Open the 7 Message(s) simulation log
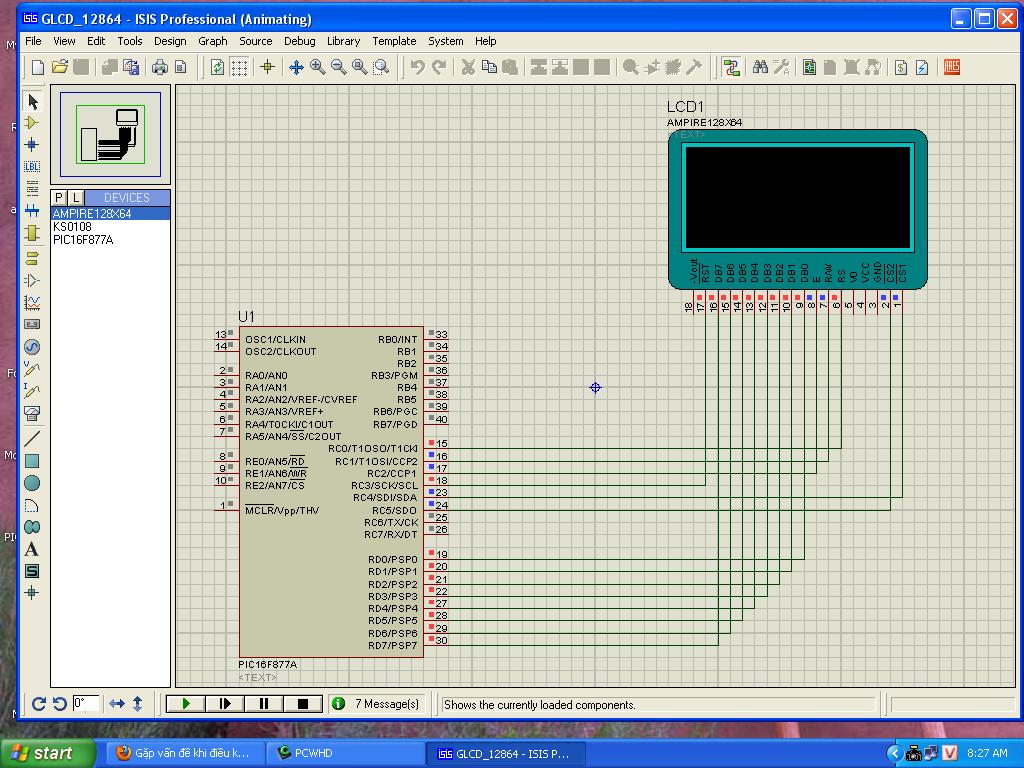The image size is (1024, 768). pyautogui.click(x=378, y=704)
